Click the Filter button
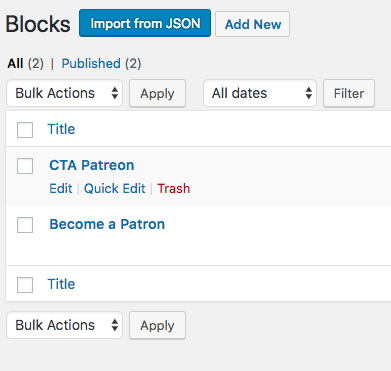This screenshot has width=391, height=371. tap(349, 93)
